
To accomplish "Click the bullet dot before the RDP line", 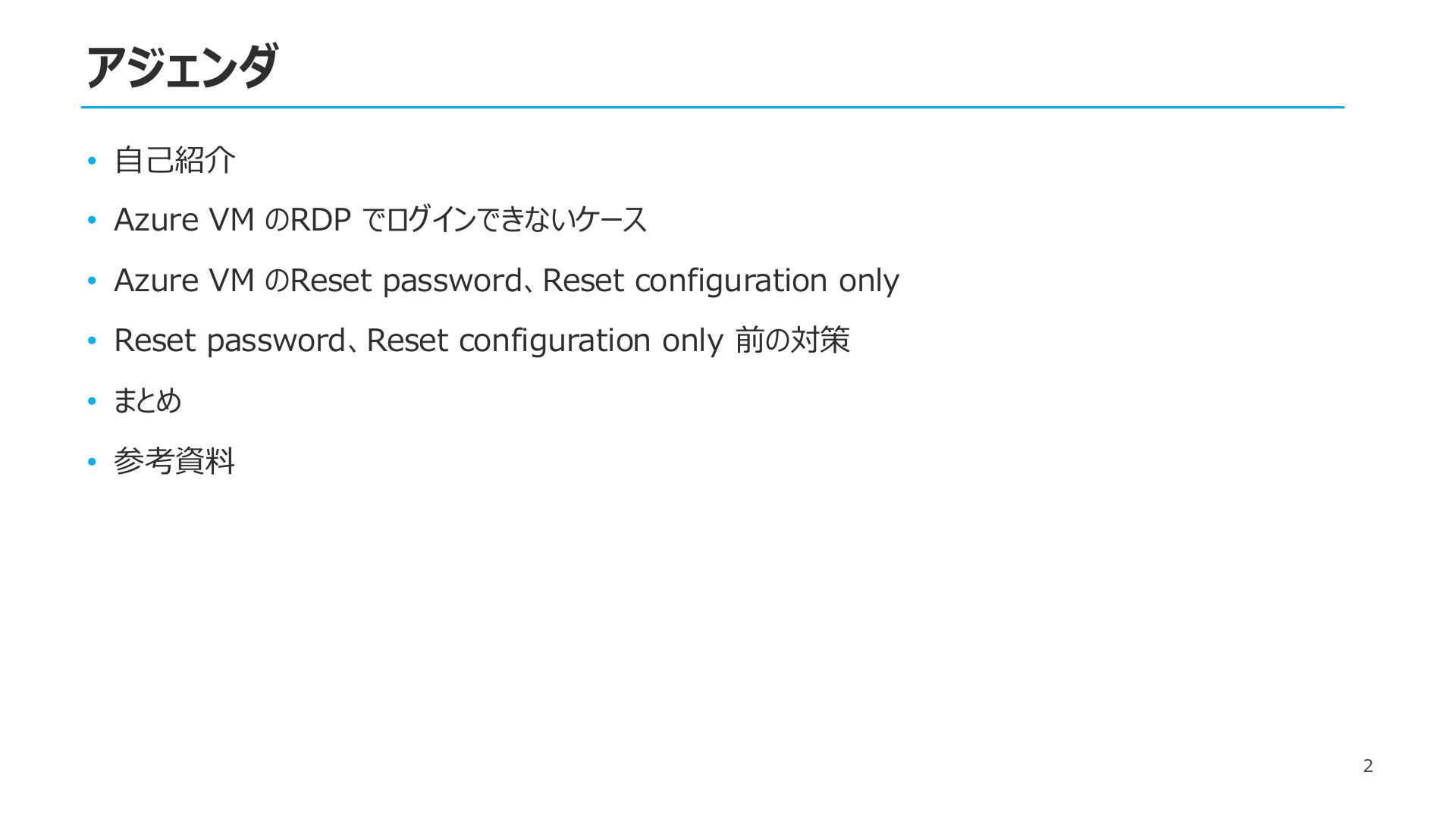I will (92, 221).
